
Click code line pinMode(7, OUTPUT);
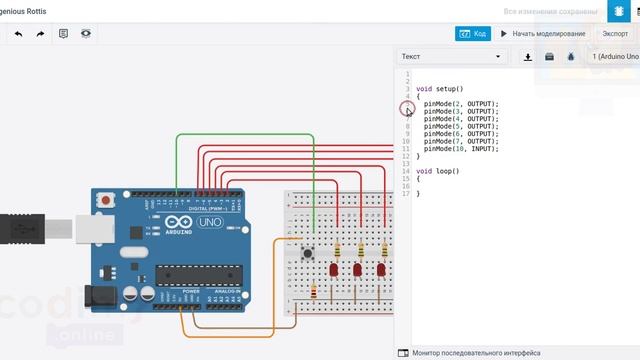click(461, 141)
